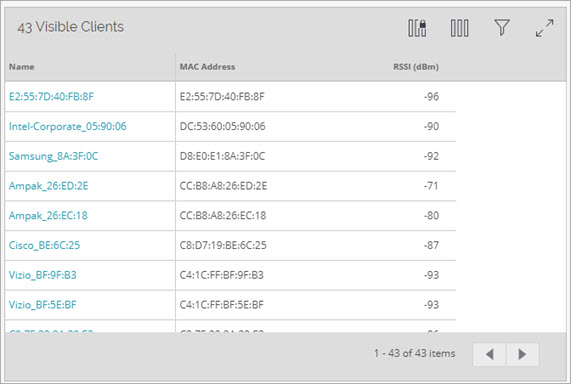Screen dimensions: 571x384
Task: Click RSSI value -92
Action: (x=432, y=156)
